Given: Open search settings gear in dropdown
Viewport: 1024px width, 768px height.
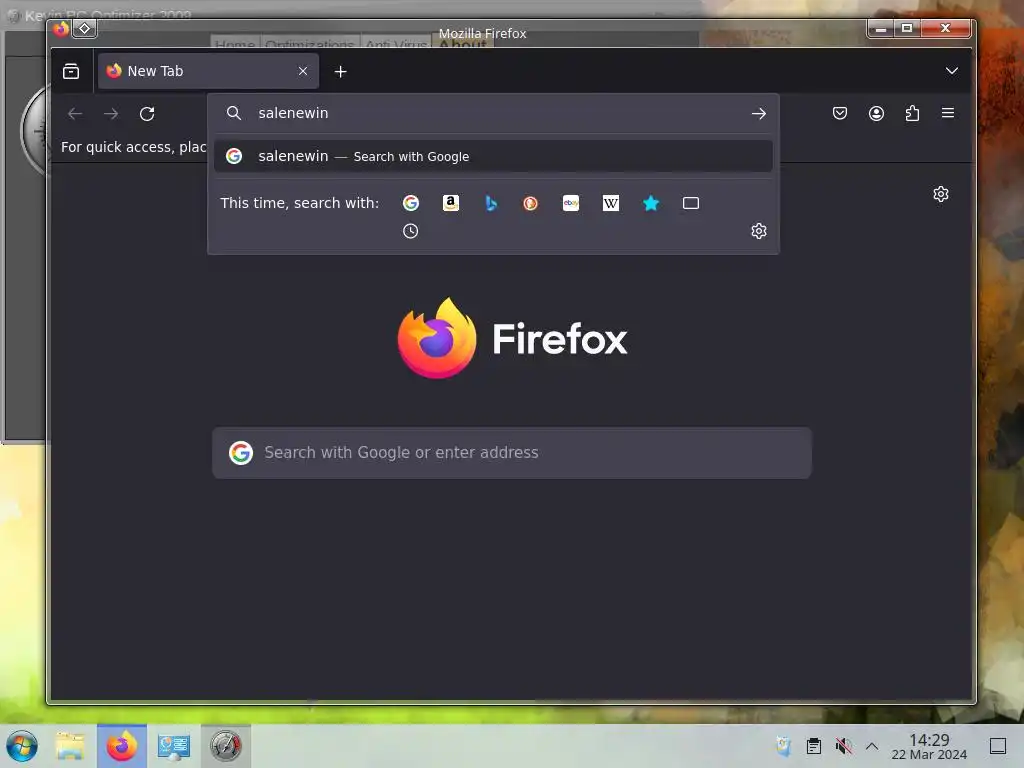Looking at the screenshot, I should pos(758,231).
